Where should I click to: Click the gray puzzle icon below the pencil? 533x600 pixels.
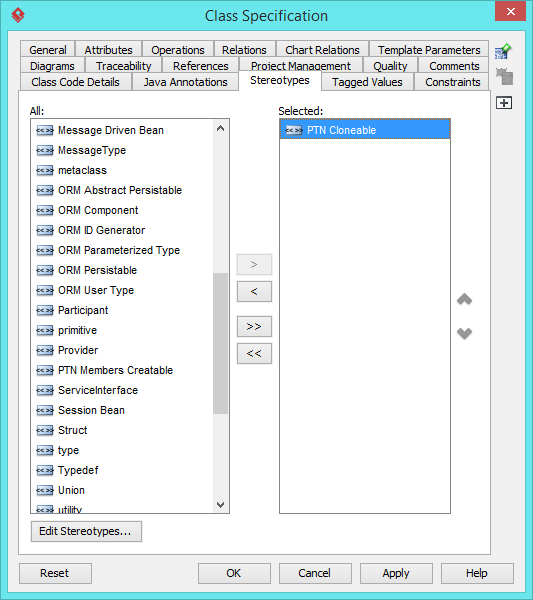(504, 77)
